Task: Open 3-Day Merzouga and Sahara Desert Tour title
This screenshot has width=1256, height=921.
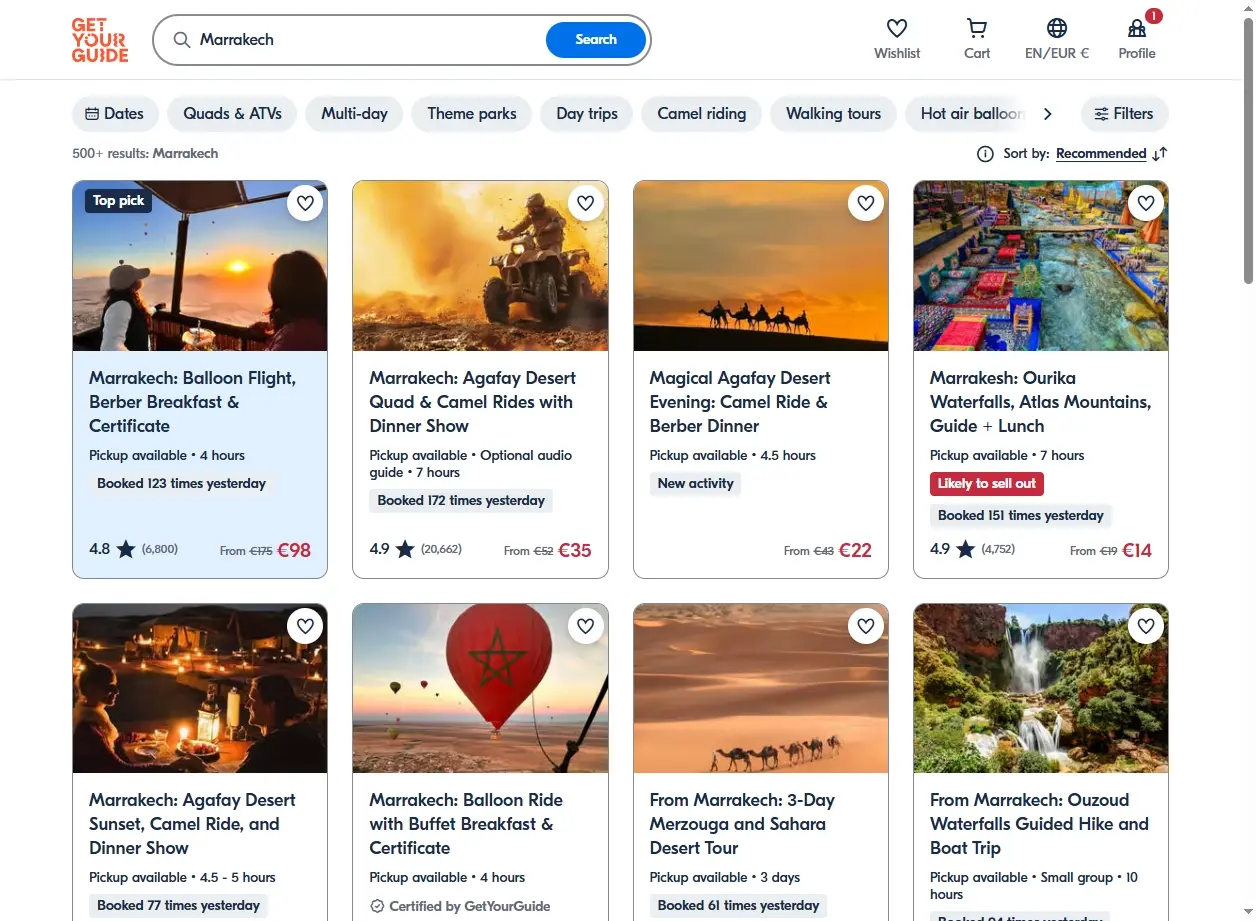Action: [742, 824]
